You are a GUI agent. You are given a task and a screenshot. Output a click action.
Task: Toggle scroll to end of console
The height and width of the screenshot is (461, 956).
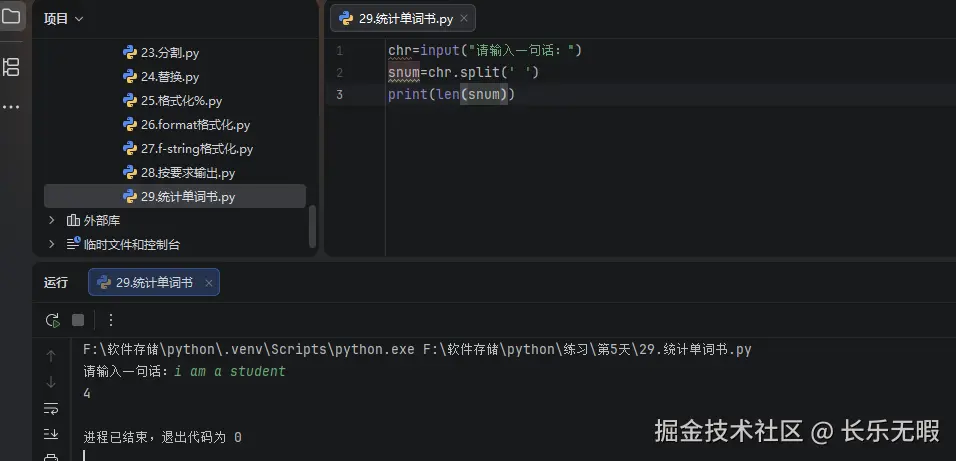click(51, 434)
